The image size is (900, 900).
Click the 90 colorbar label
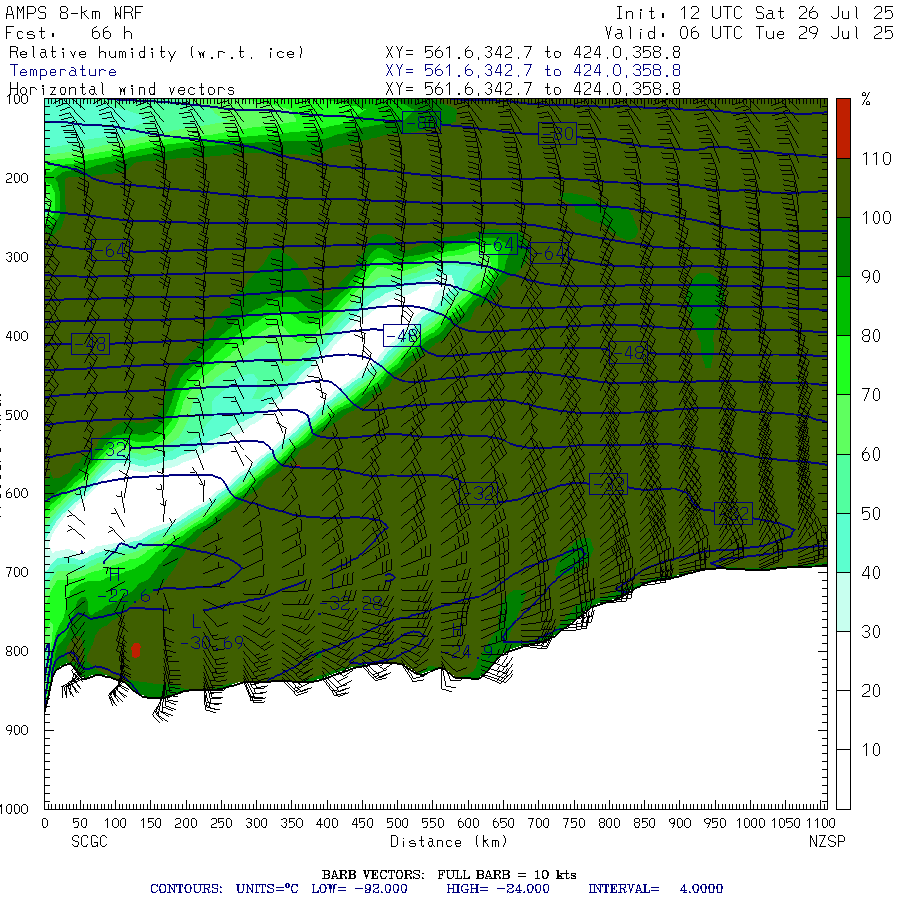click(x=871, y=277)
